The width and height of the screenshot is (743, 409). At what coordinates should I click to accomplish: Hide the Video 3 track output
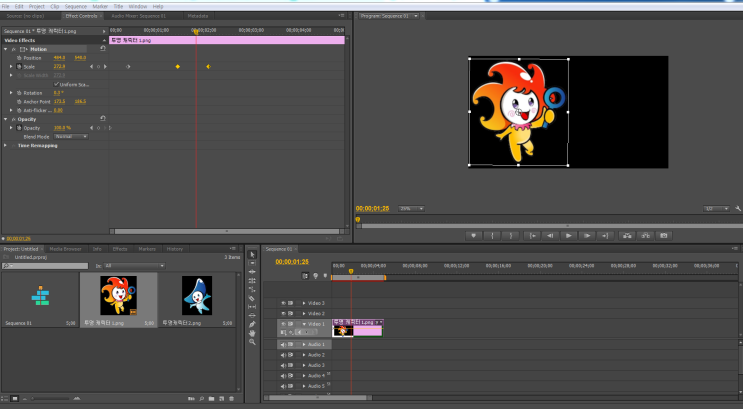(284, 302)
